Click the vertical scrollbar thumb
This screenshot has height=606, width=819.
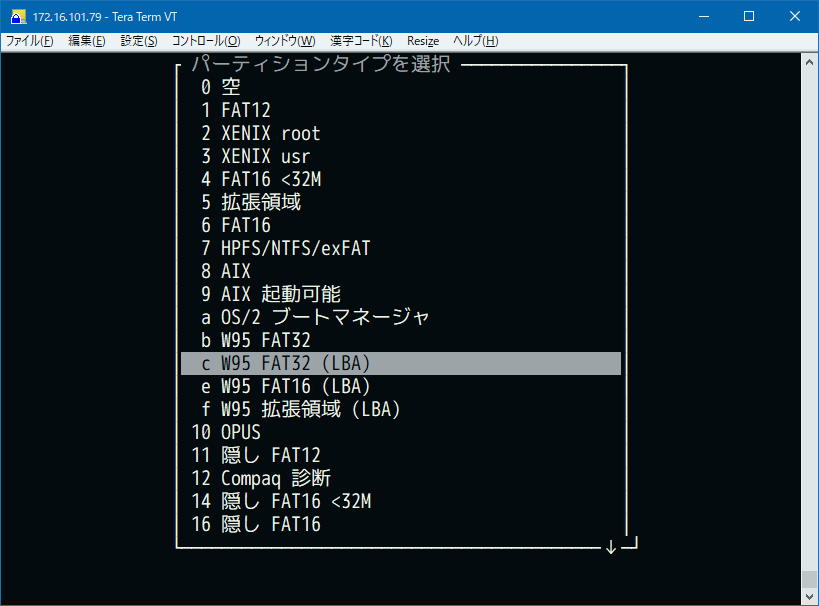click(x=810, y=579)
